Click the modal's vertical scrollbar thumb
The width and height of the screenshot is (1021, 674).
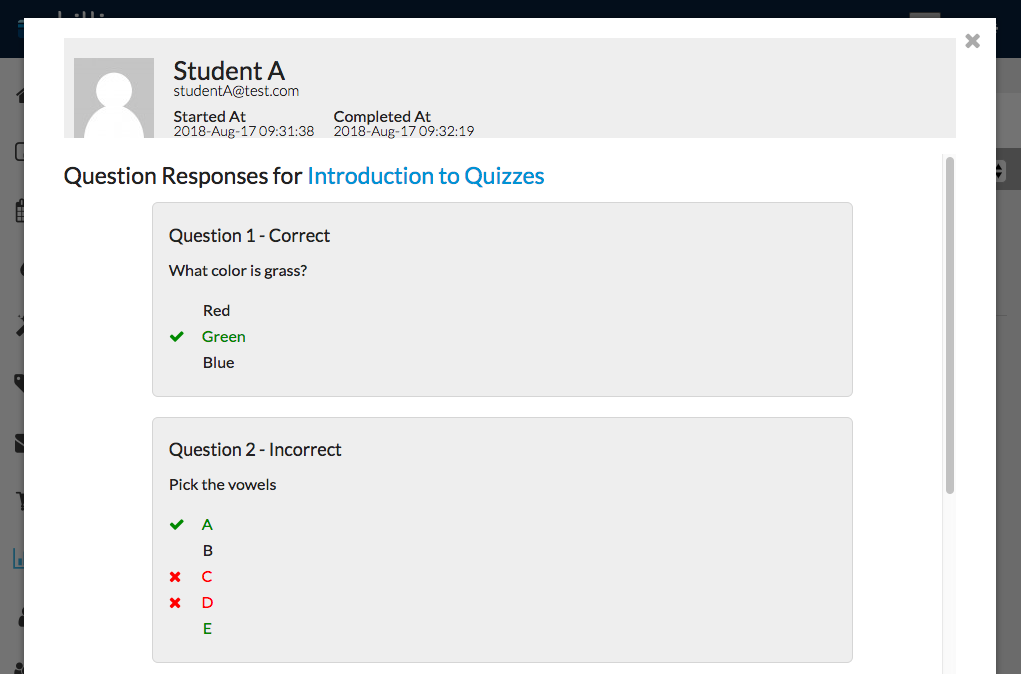point(950,325)
